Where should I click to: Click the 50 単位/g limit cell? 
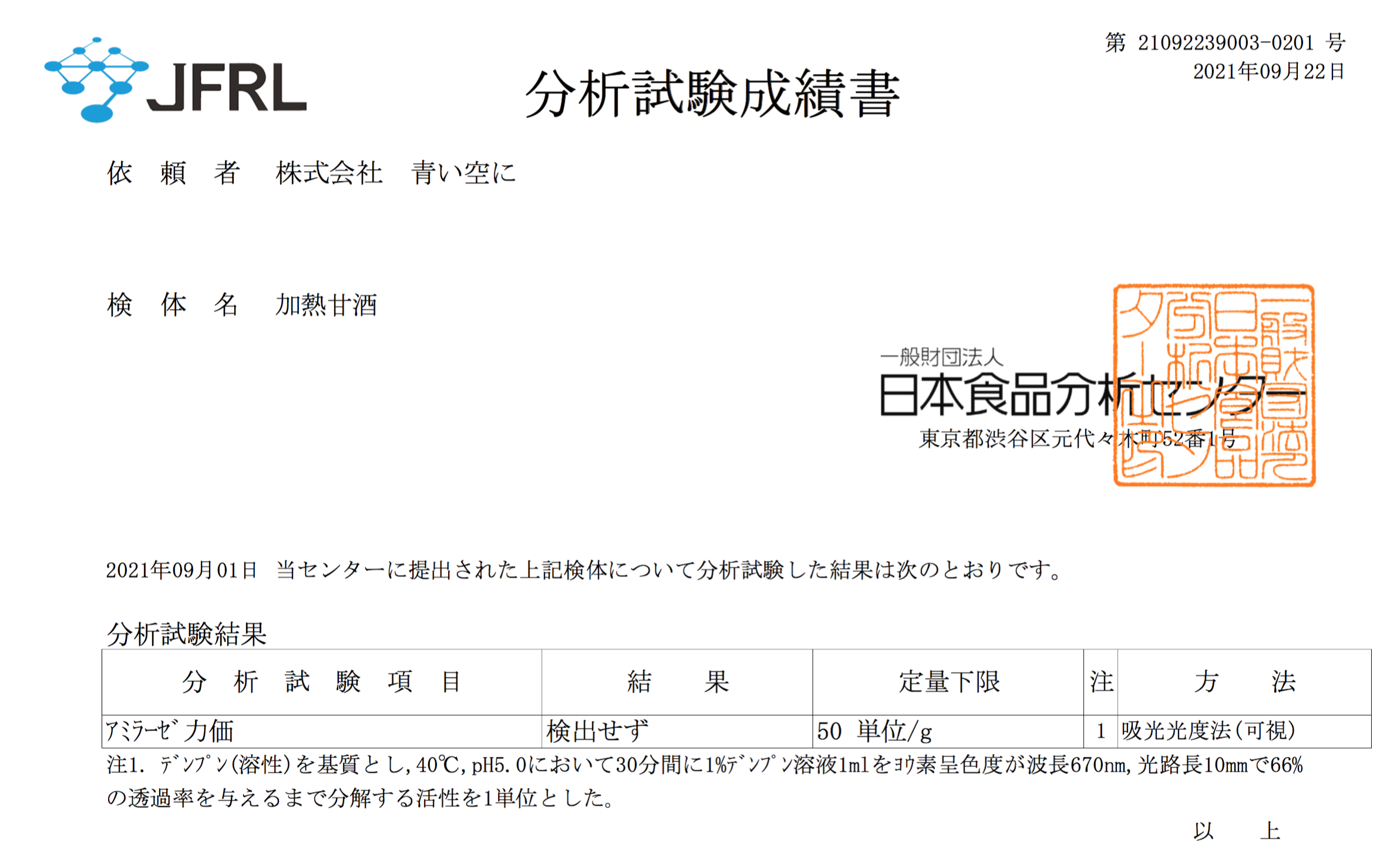(x=874, y=731)
